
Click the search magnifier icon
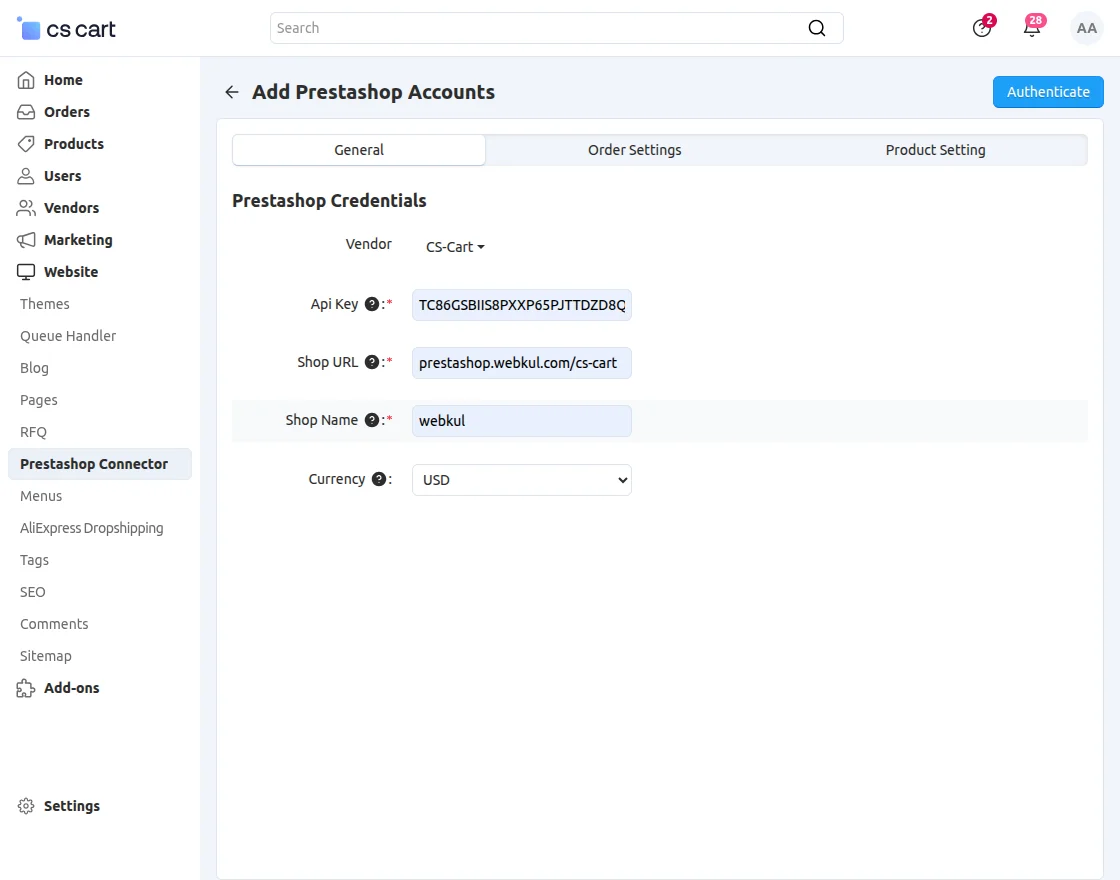pos(817,28)
